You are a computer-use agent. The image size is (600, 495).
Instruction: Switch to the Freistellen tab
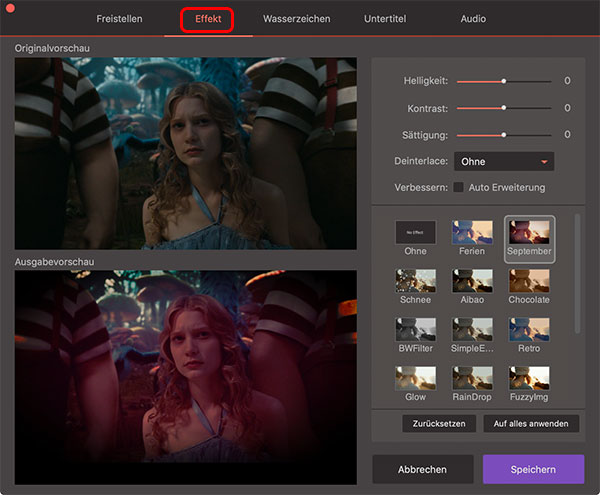point(119,19)
